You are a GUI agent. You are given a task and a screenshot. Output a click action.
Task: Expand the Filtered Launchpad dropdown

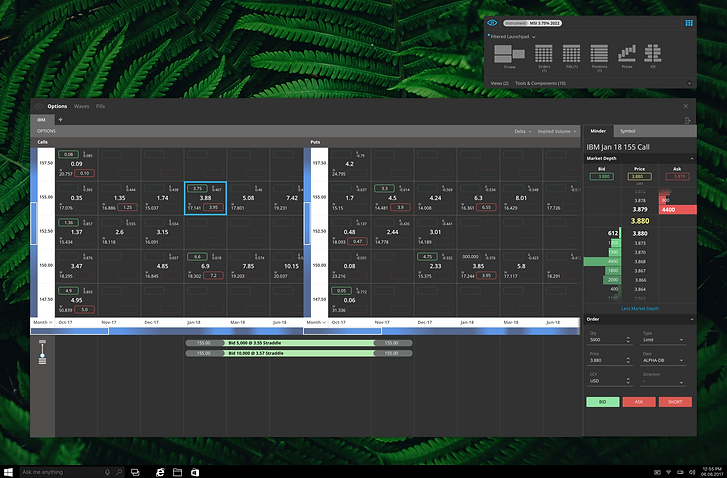coord(513,37)
